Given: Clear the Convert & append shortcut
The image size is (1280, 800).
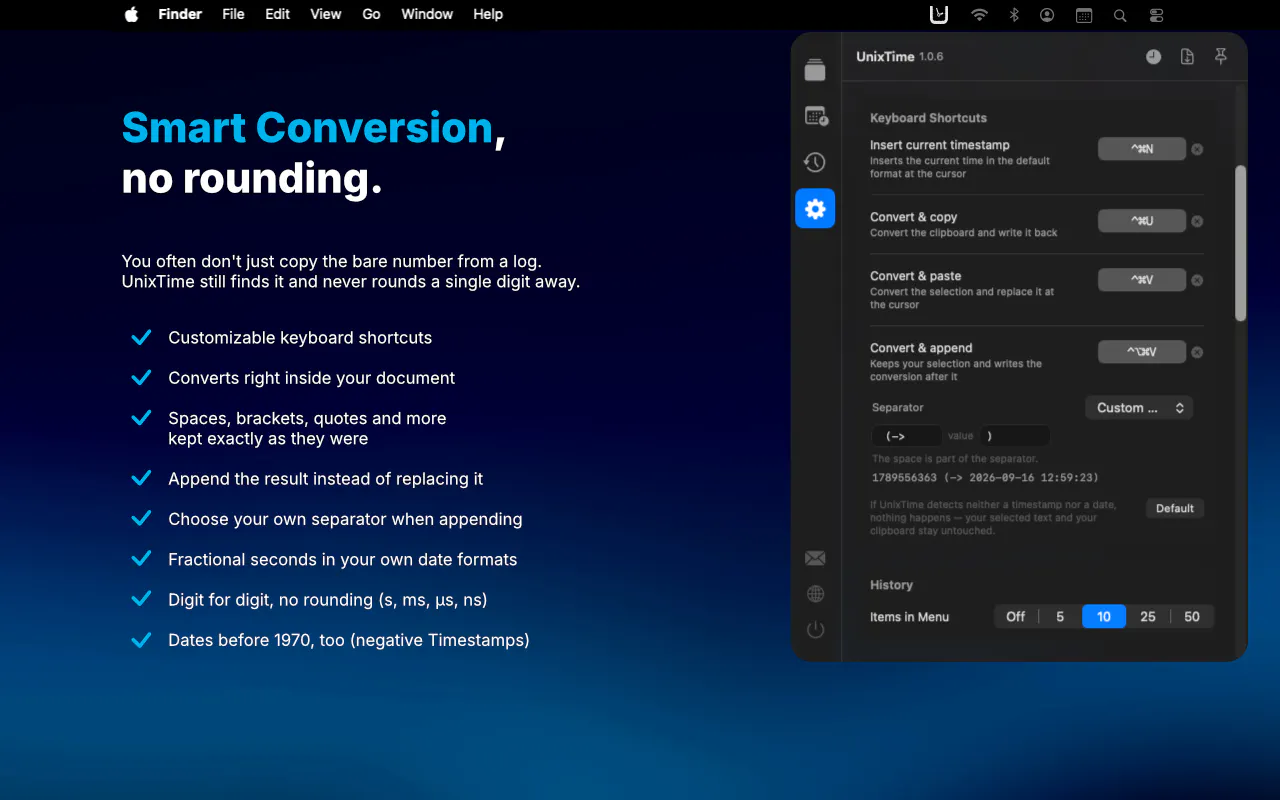Looking at the screenshot, I should [1197, 352].
